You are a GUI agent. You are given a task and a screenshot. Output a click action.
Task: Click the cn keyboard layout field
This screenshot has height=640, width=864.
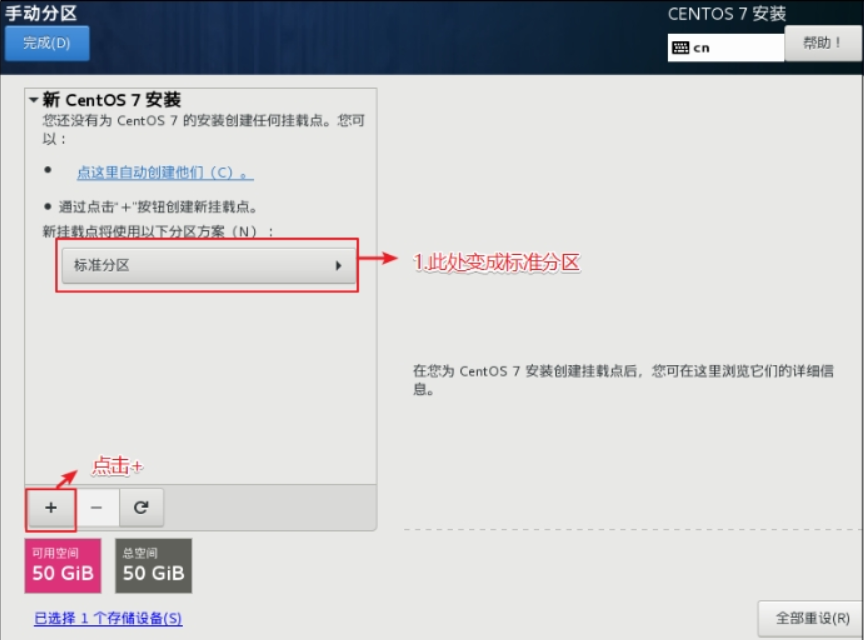(x=726, y=48)
